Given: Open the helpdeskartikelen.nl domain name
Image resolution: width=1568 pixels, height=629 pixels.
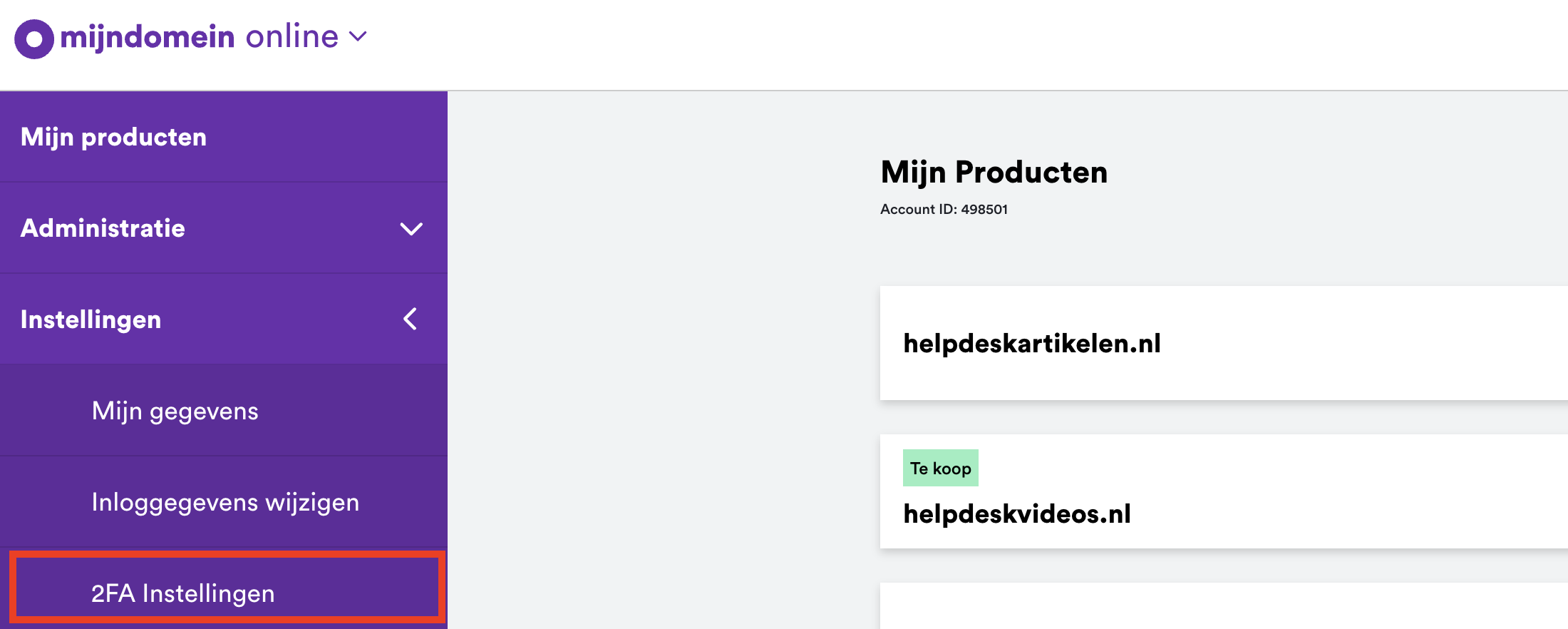Looking at the screenshot, I should [x=1031, y=344].
